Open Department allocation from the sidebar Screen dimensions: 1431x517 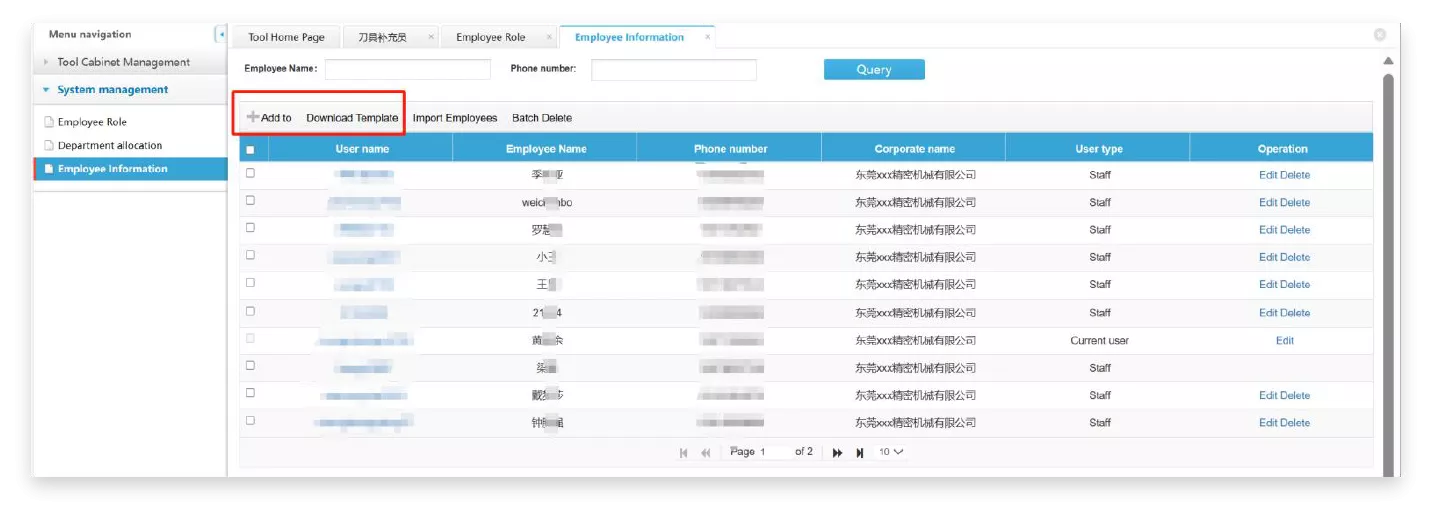[x=109, y=146]
